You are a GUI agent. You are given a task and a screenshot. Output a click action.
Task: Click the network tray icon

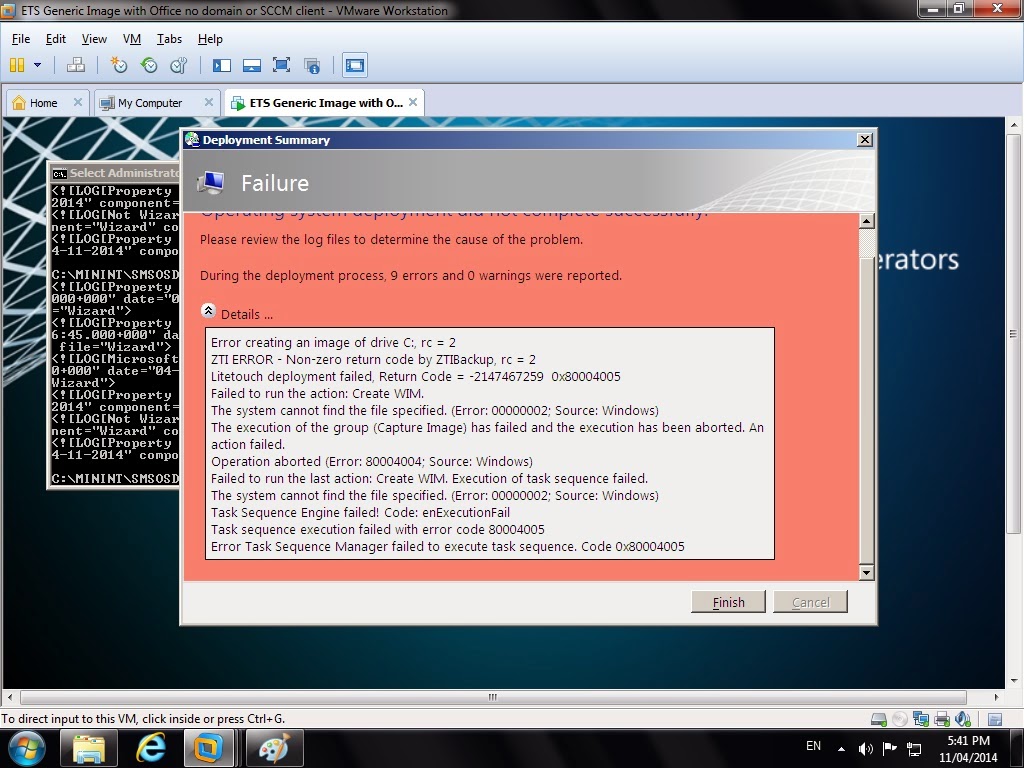[x=914, y=749]
